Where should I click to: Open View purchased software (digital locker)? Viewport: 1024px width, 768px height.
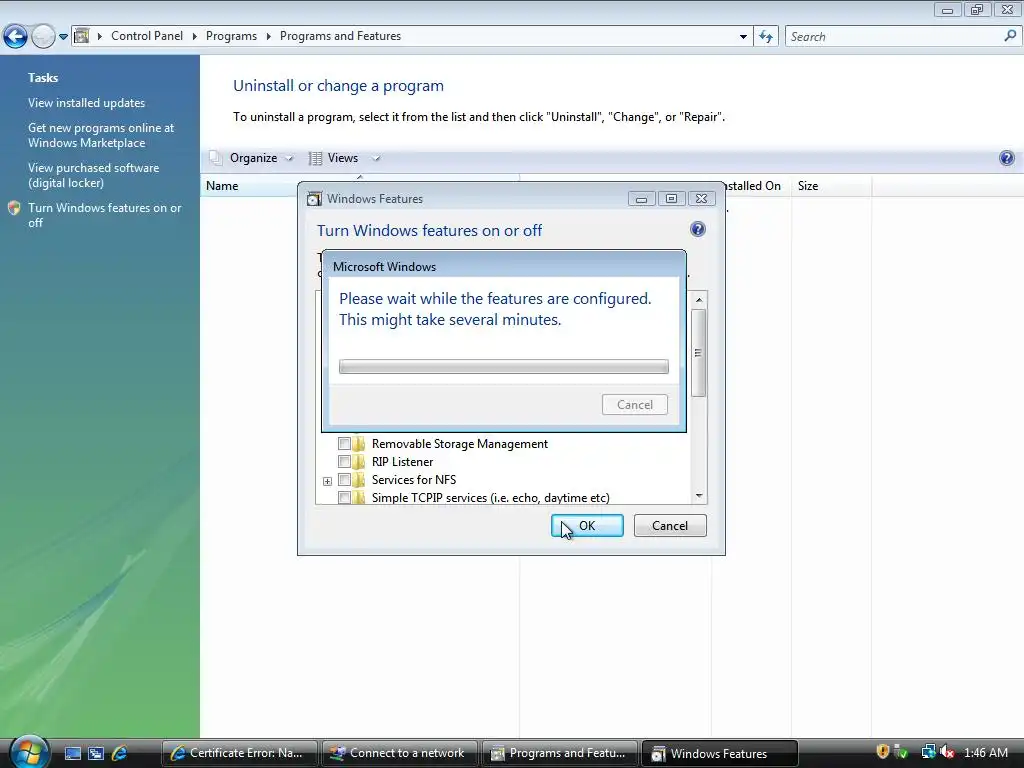[x=93, y=175]
